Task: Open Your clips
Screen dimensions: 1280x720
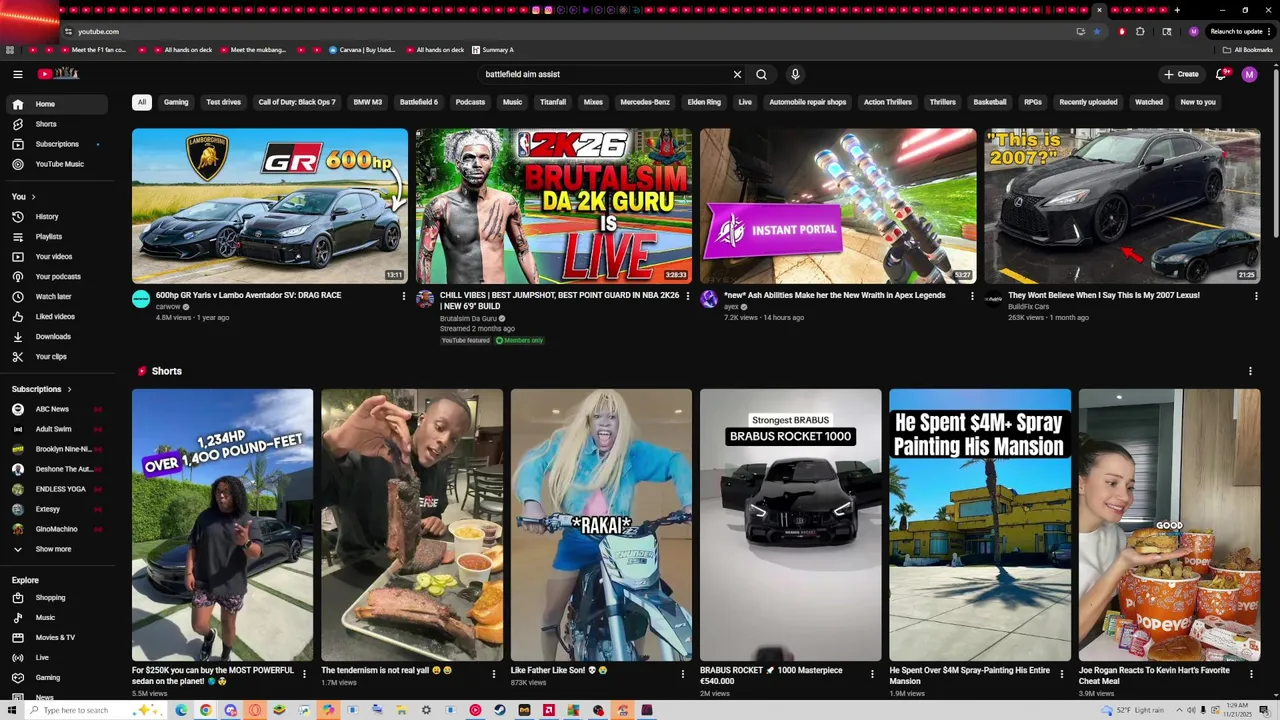Action: click(x=56, y=357)
